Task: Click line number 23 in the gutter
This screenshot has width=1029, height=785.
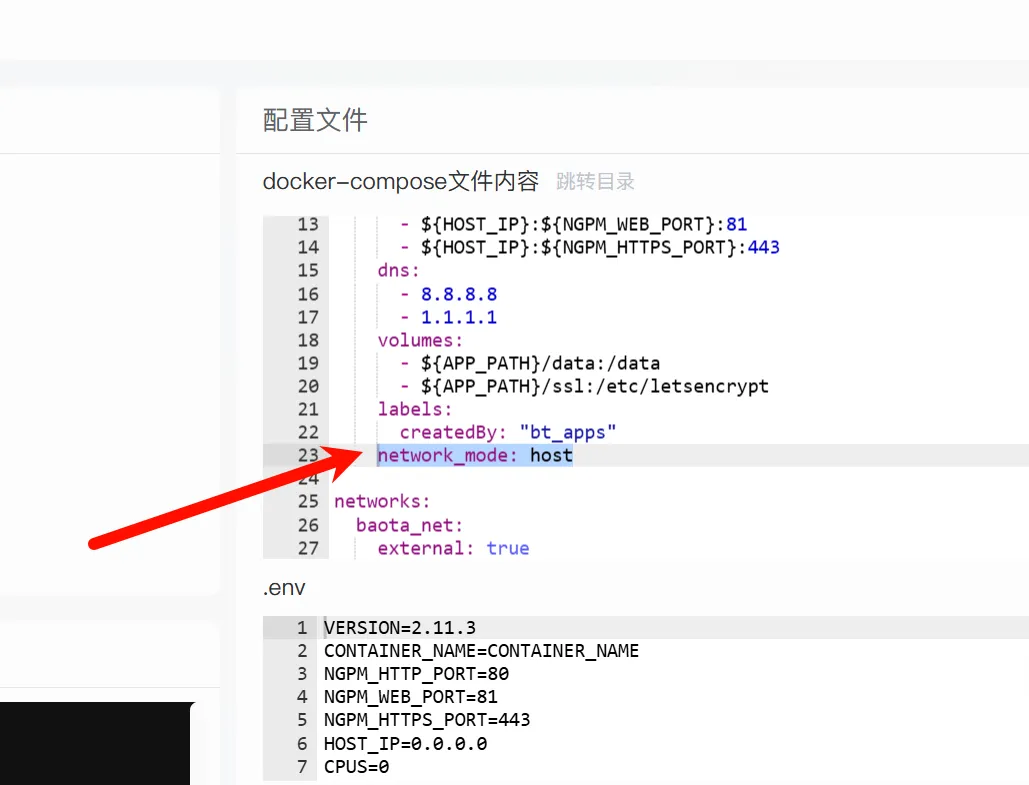Action: pyautogui.click(x=307, y=456)
